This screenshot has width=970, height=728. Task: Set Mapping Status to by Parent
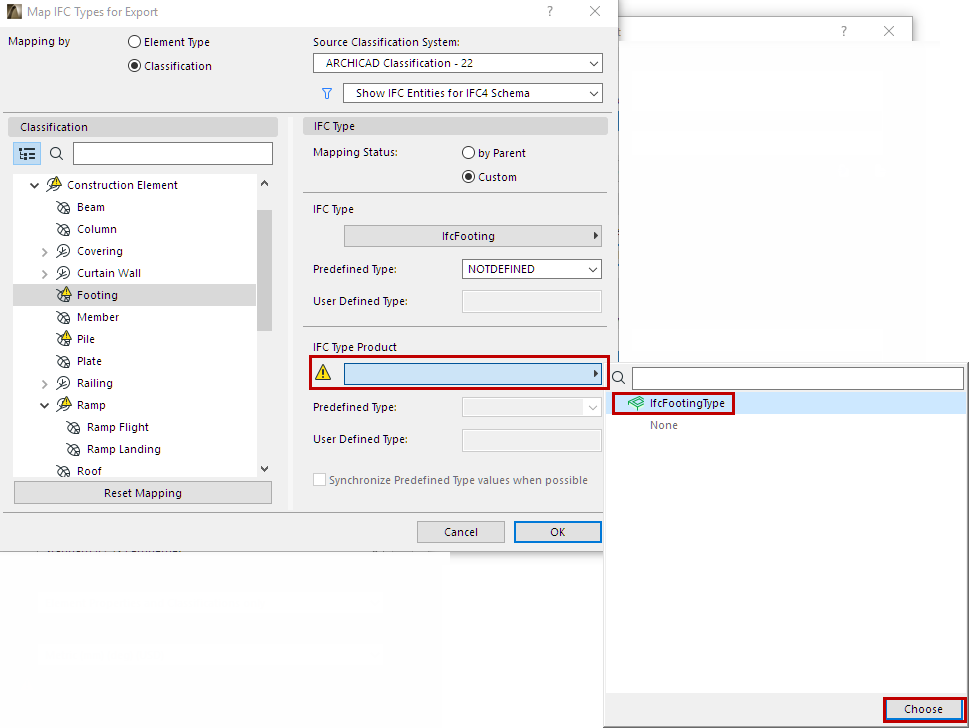pyautogui.click(x=468, y=153)
